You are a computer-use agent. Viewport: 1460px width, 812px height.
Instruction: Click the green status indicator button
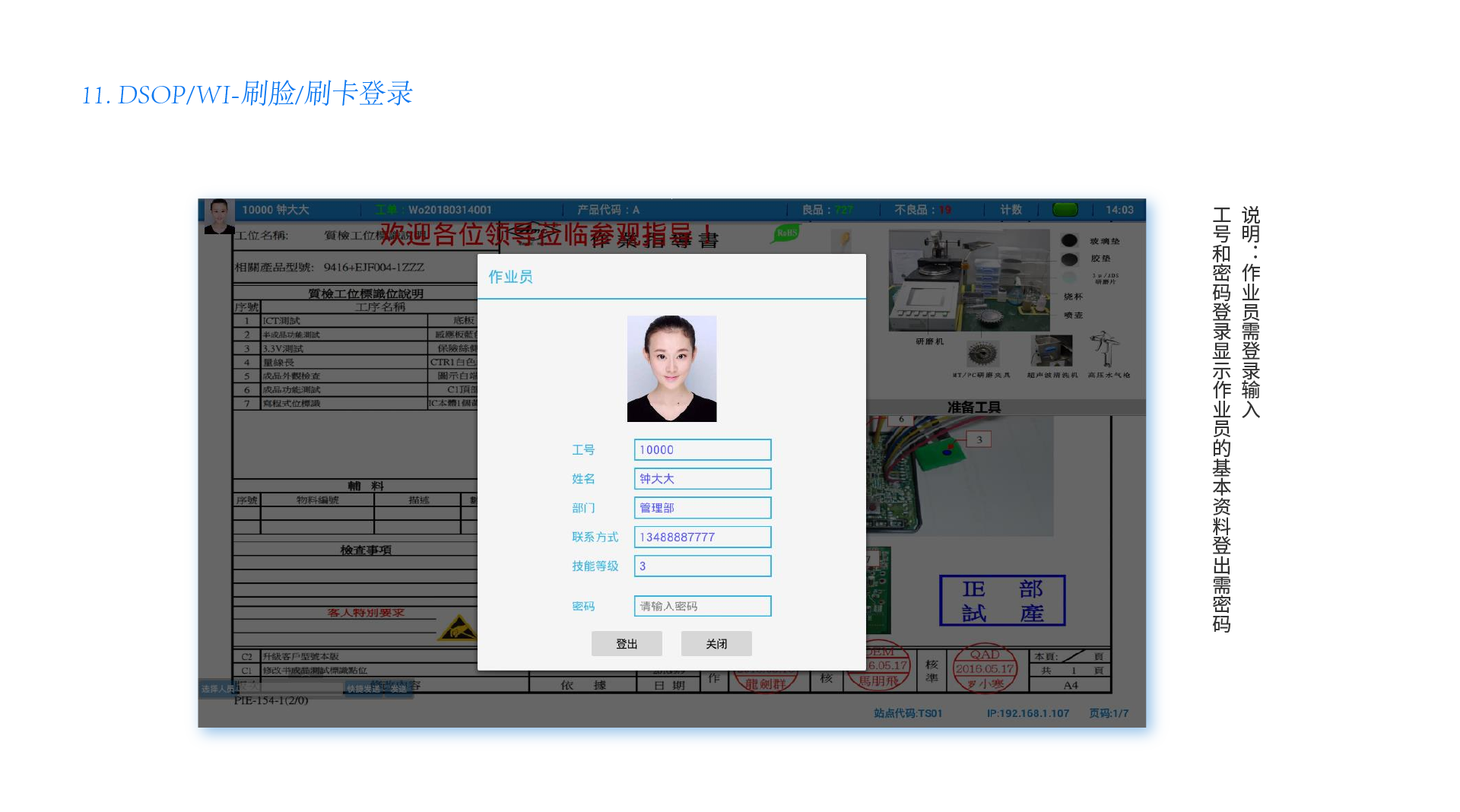[x=1065, y=210]
